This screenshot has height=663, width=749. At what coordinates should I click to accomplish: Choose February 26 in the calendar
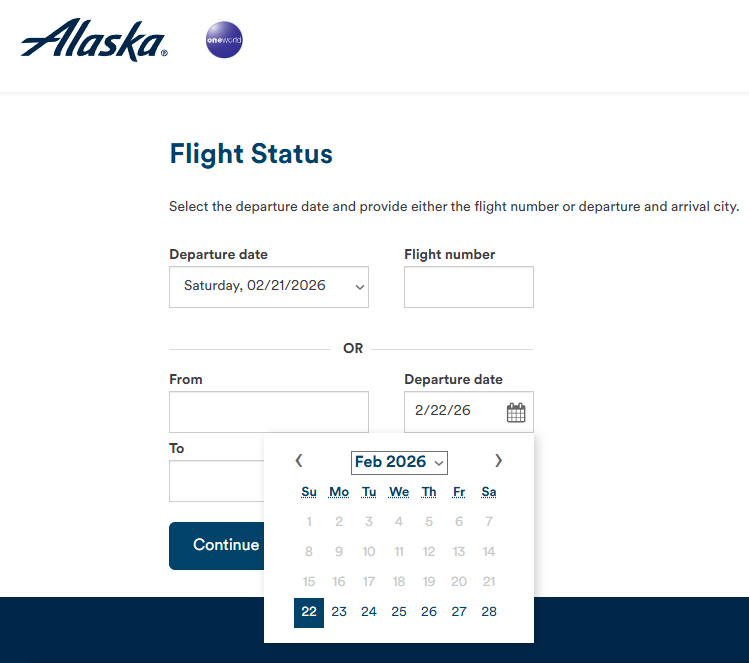429,612
